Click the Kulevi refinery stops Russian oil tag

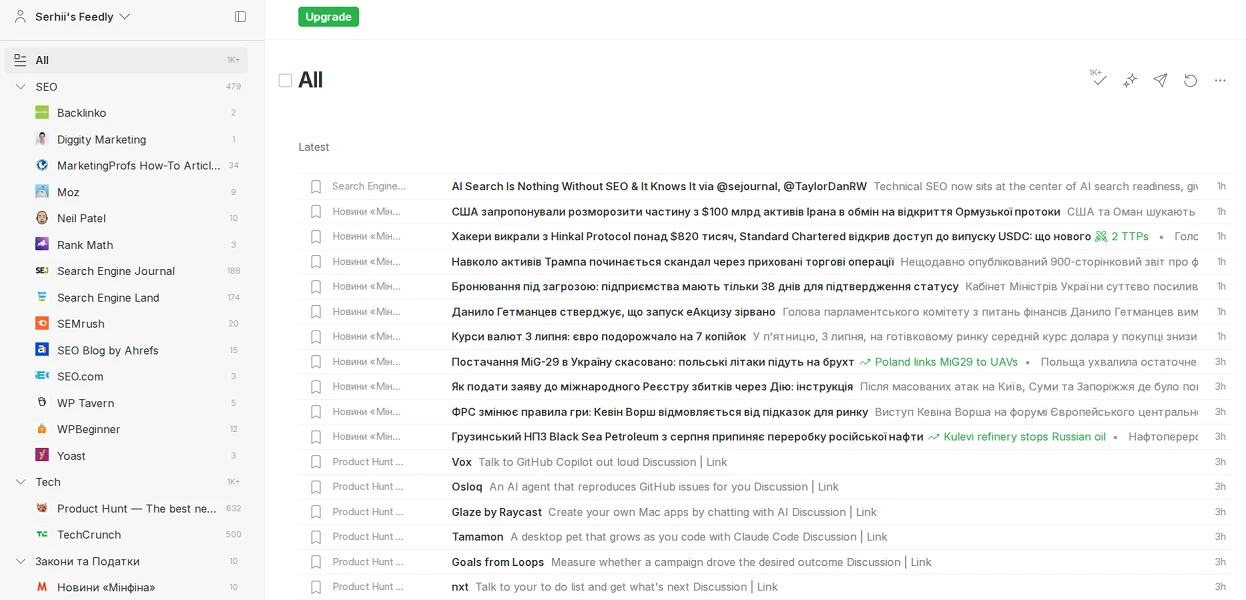pyautogui.click(x=1017, y=437)
